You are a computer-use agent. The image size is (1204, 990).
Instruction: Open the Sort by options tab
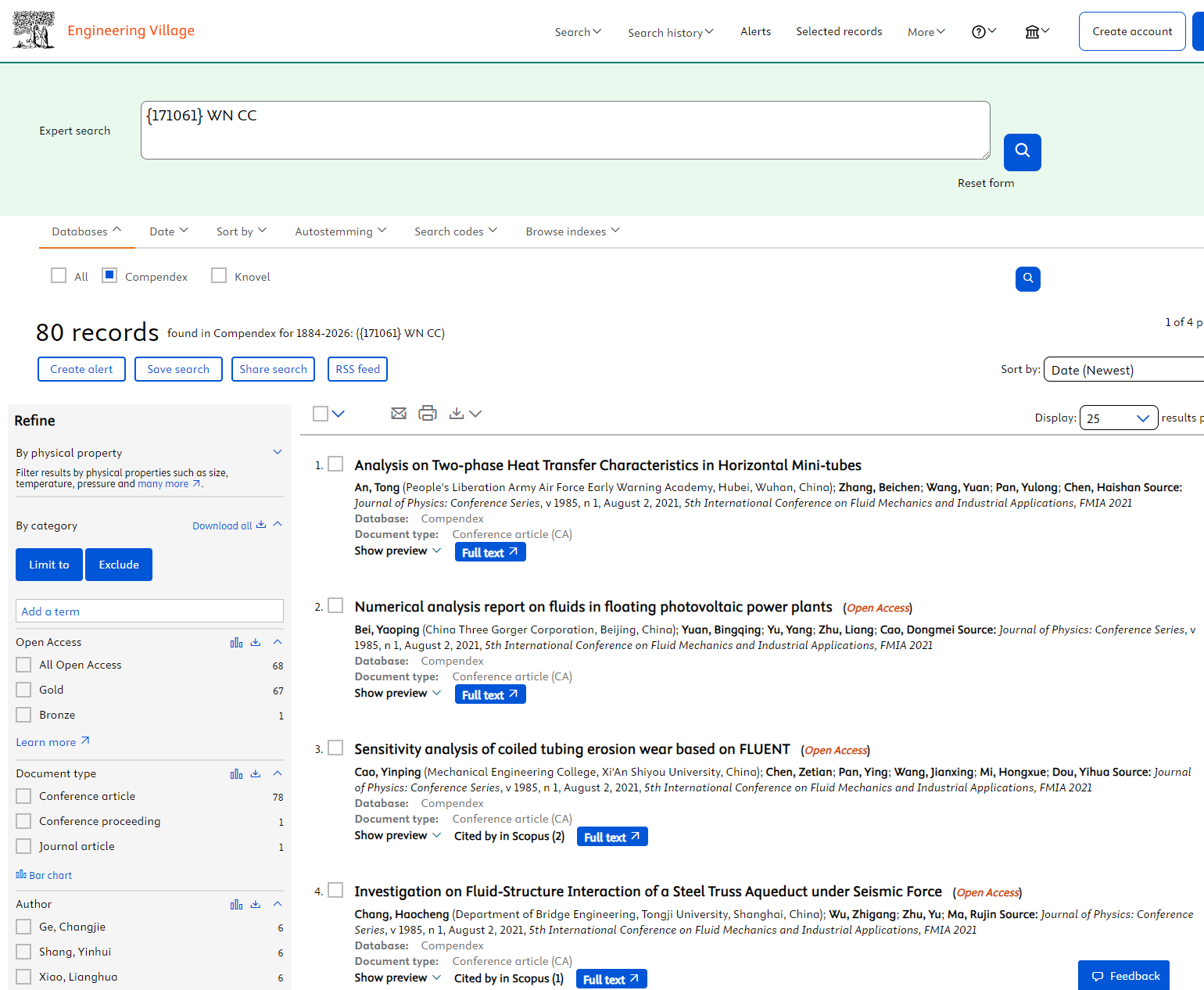(242, 231)
